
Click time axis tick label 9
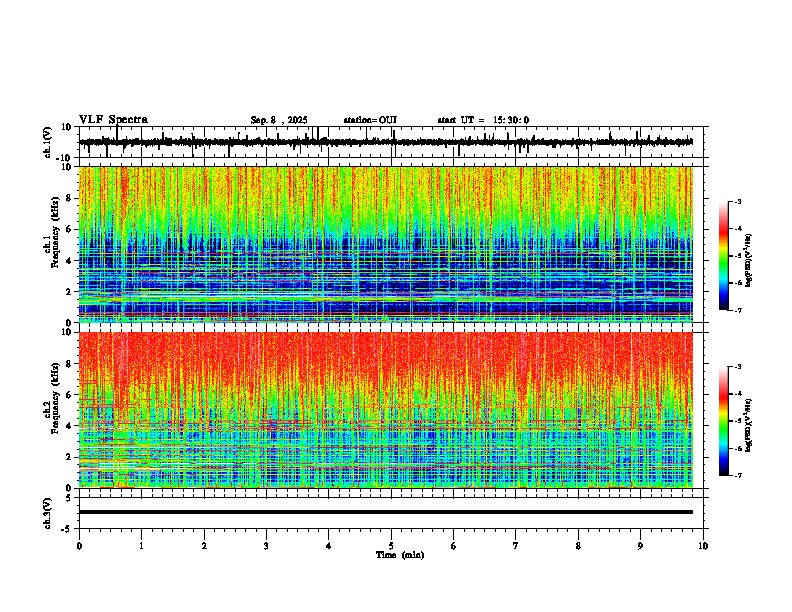(640, 546)
